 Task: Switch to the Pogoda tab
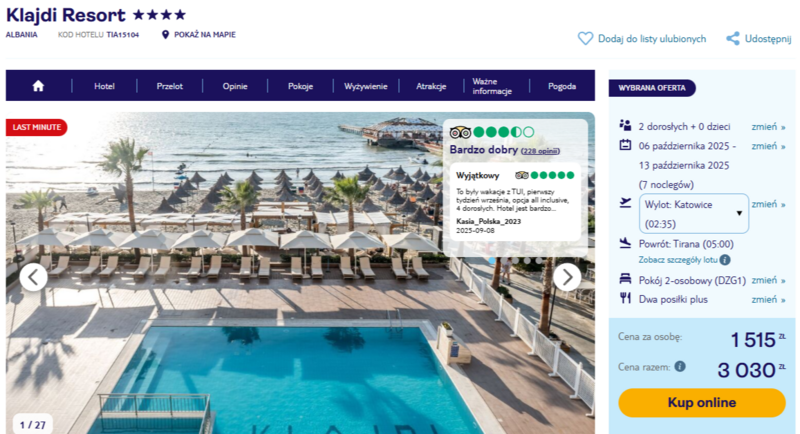pyautogui.click(x=562, y=86)
